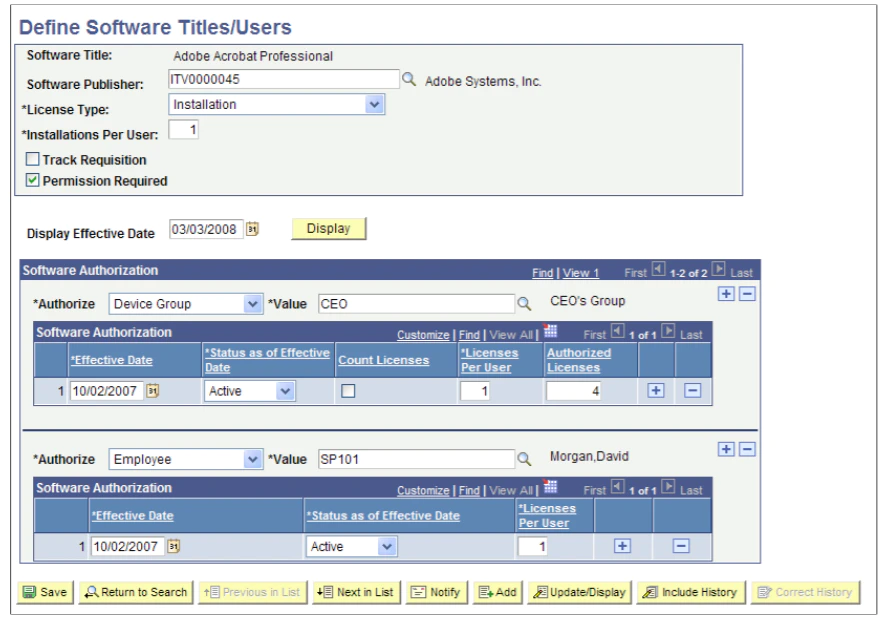
Task: Uncheck the Permission Required checkbox
Action: 33,180
